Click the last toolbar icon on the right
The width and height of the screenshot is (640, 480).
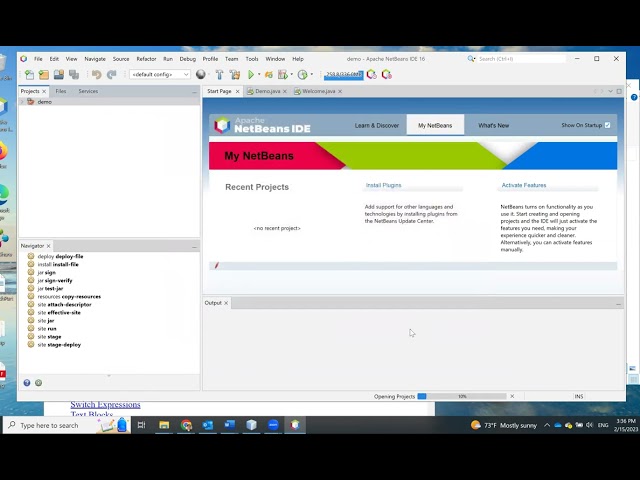click(x=387, y=74)
